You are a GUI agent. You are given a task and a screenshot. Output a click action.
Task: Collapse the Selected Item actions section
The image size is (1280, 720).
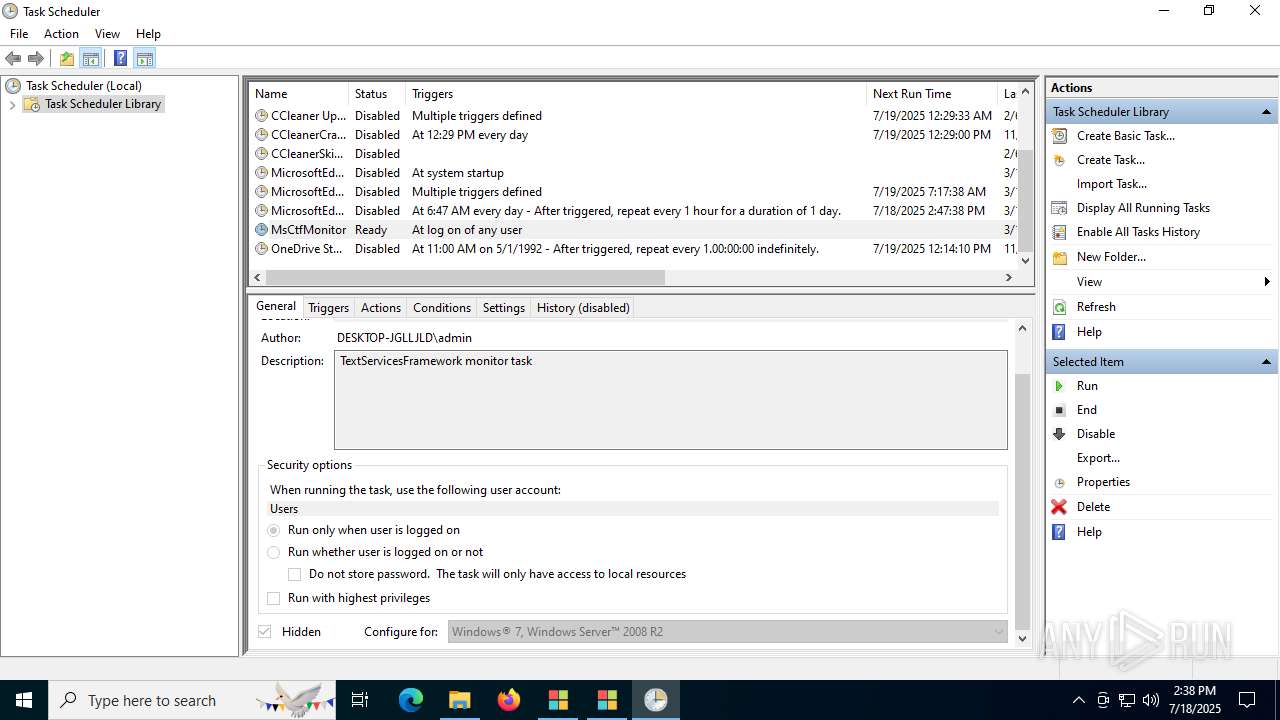1266,362
